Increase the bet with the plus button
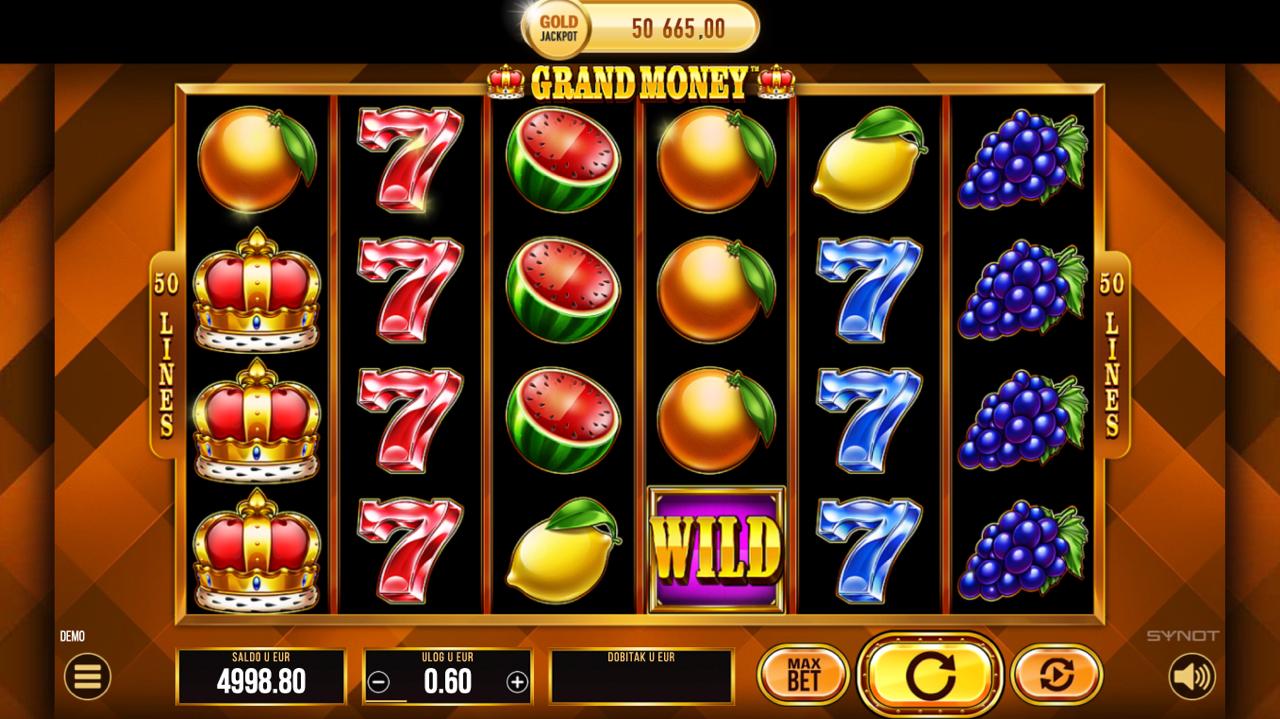Image resolution: width=1280 pixels, height=719 pixels. click(517, 682)
